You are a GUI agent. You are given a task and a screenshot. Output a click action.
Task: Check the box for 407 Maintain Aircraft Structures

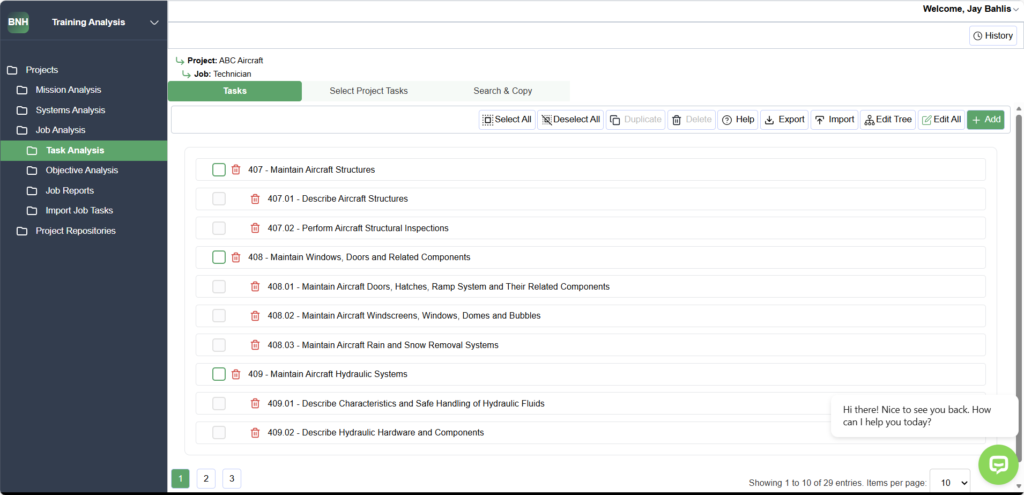pos(219,170)
